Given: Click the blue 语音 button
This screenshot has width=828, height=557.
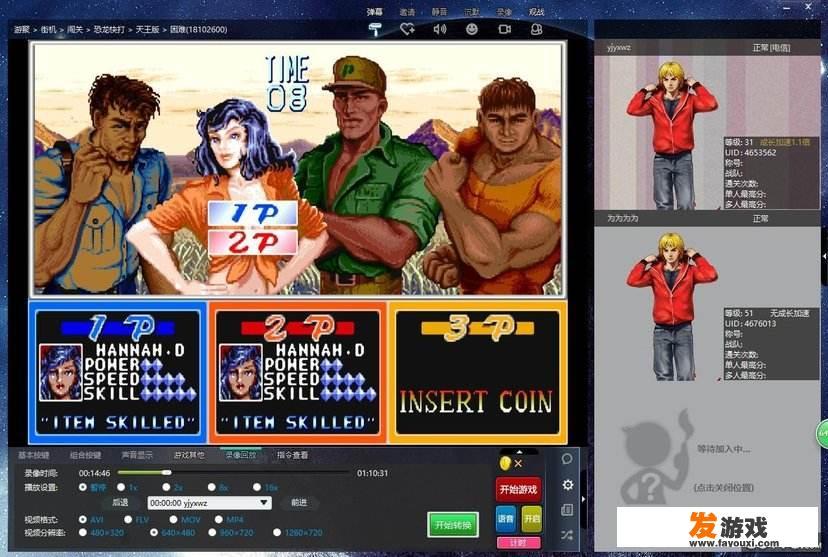Looking at the screenshot, I should click(506, 519).
